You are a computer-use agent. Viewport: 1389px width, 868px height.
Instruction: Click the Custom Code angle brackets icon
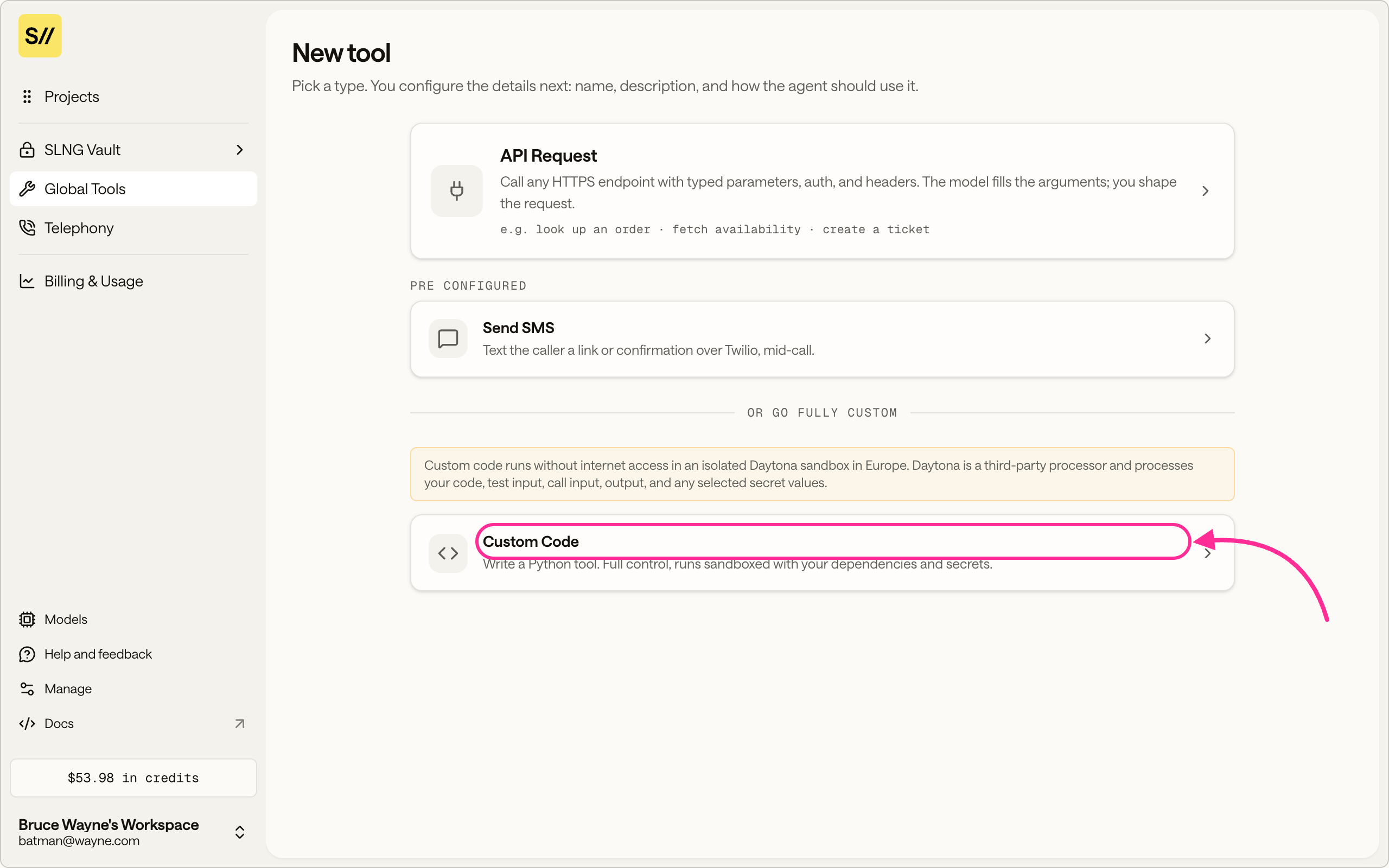pyautogui.click(x=448, y=553)
